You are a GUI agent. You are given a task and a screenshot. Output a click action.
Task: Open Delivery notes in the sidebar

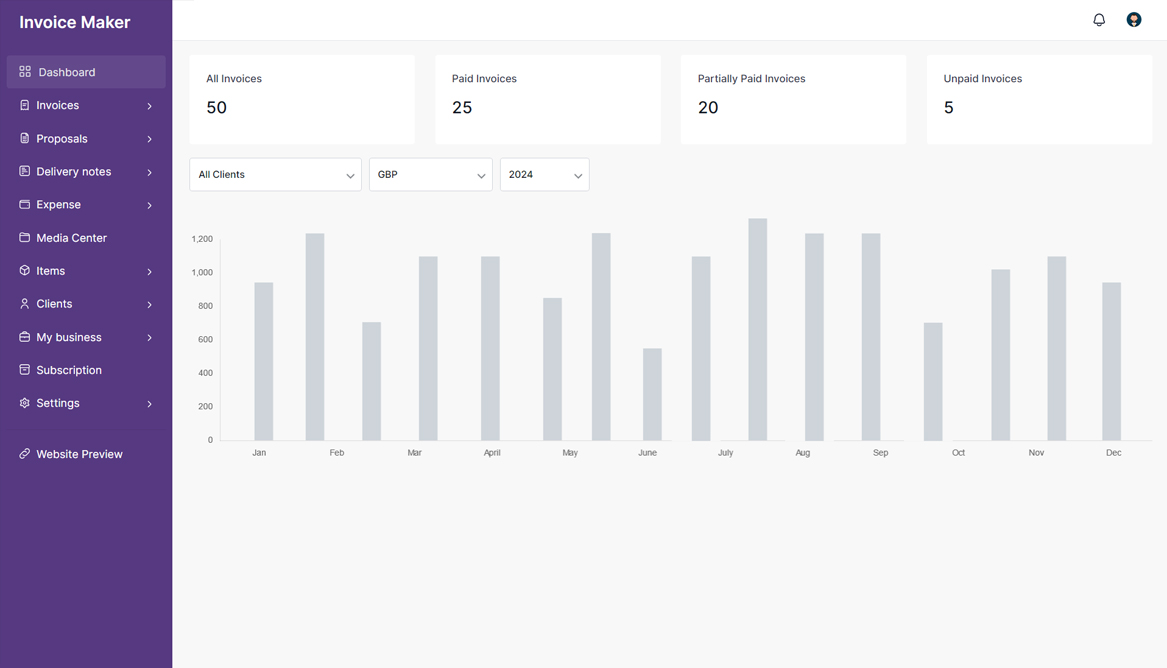pos(73,172)
